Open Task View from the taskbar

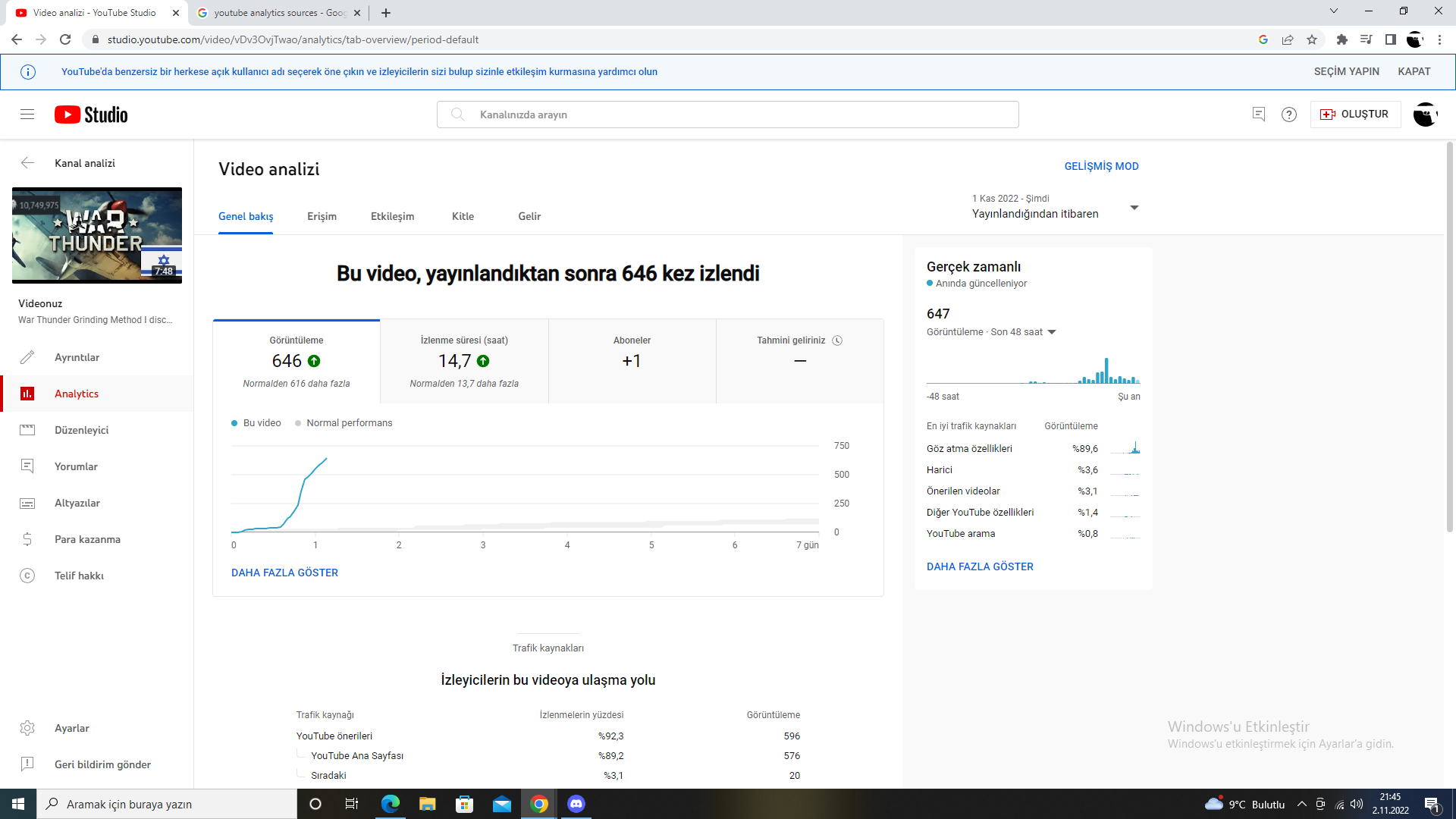(x=352, y=804)
